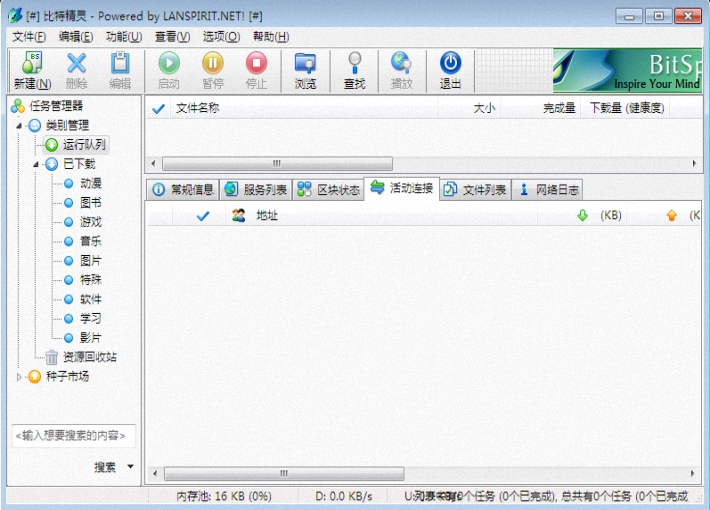Image resolution: width=710 pixels, height=510 pixels.
Task: Click the 搜索 search button
Action: pos(105,467)
